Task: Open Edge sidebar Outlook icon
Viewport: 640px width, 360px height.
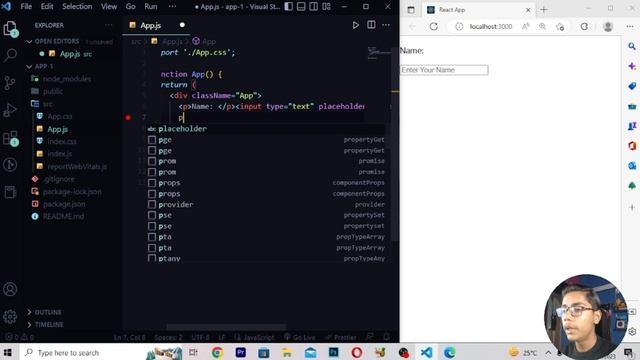Action: click(632, 166)
